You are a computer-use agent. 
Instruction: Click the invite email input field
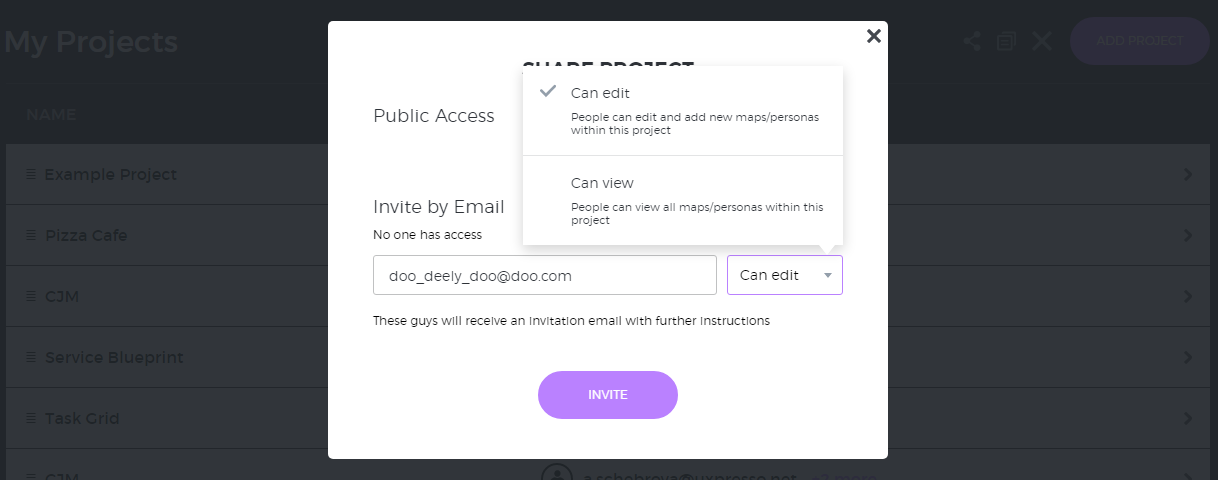545,275
